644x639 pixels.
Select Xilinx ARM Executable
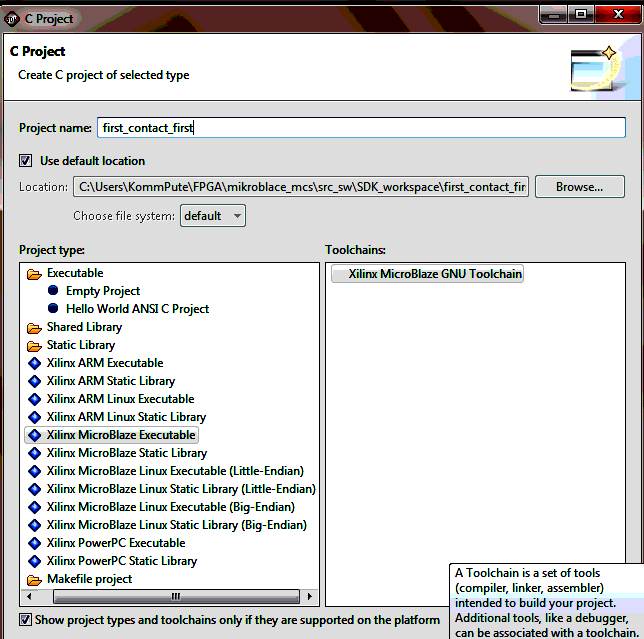(105, 363)
